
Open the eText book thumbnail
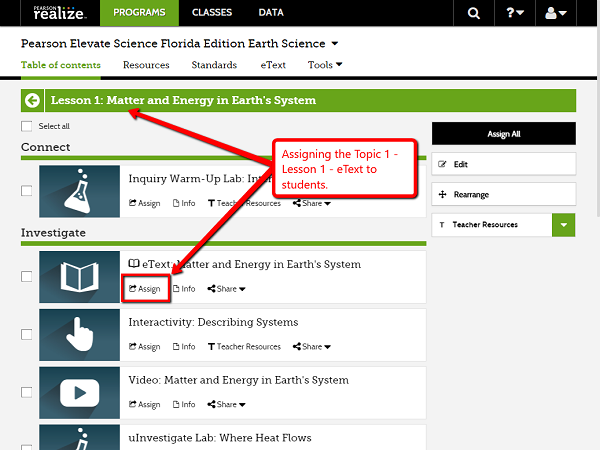coord(79,276)
